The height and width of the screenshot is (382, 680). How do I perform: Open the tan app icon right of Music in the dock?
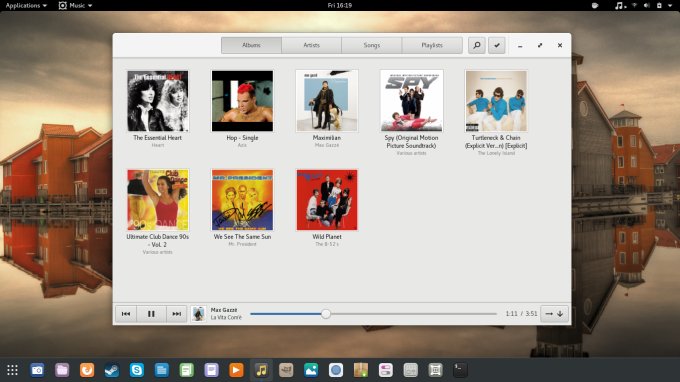coord(286,370)
